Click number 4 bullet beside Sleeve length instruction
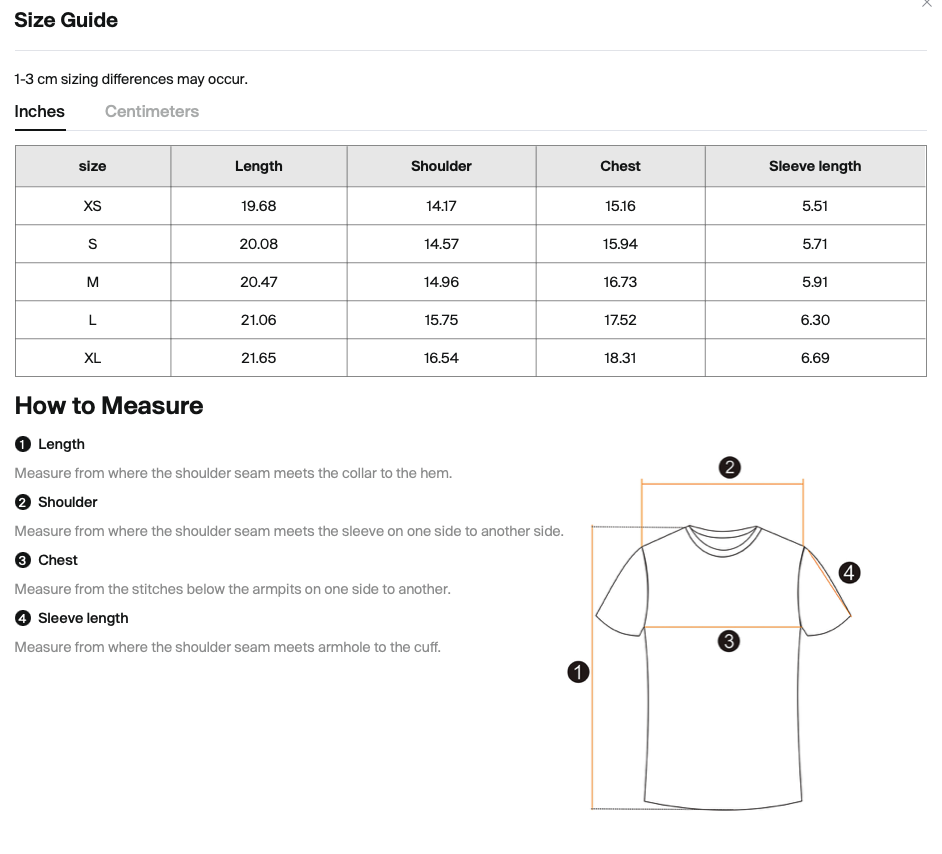Viewport: 942px width, 854px height. pos(23,618)
